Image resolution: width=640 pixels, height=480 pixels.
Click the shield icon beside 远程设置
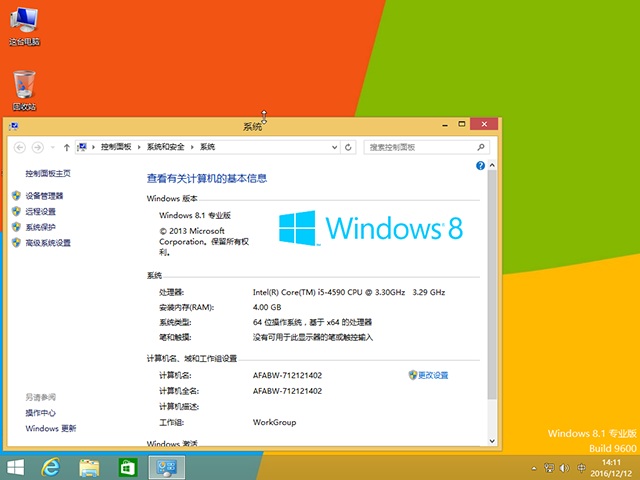pos(16,211)
